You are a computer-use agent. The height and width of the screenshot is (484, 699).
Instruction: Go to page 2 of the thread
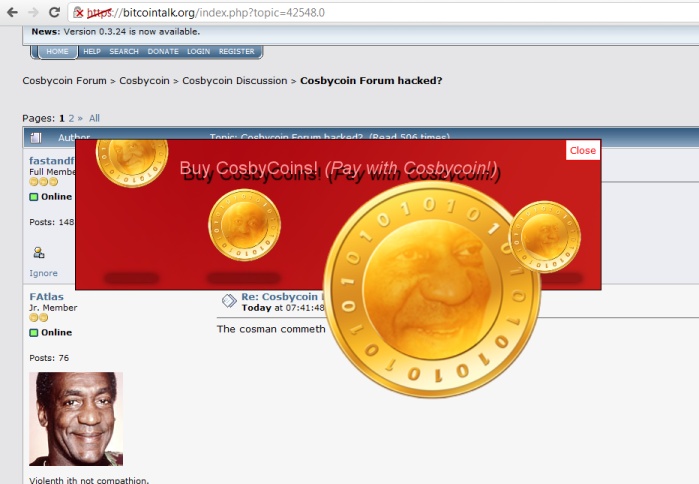(71, 119)
